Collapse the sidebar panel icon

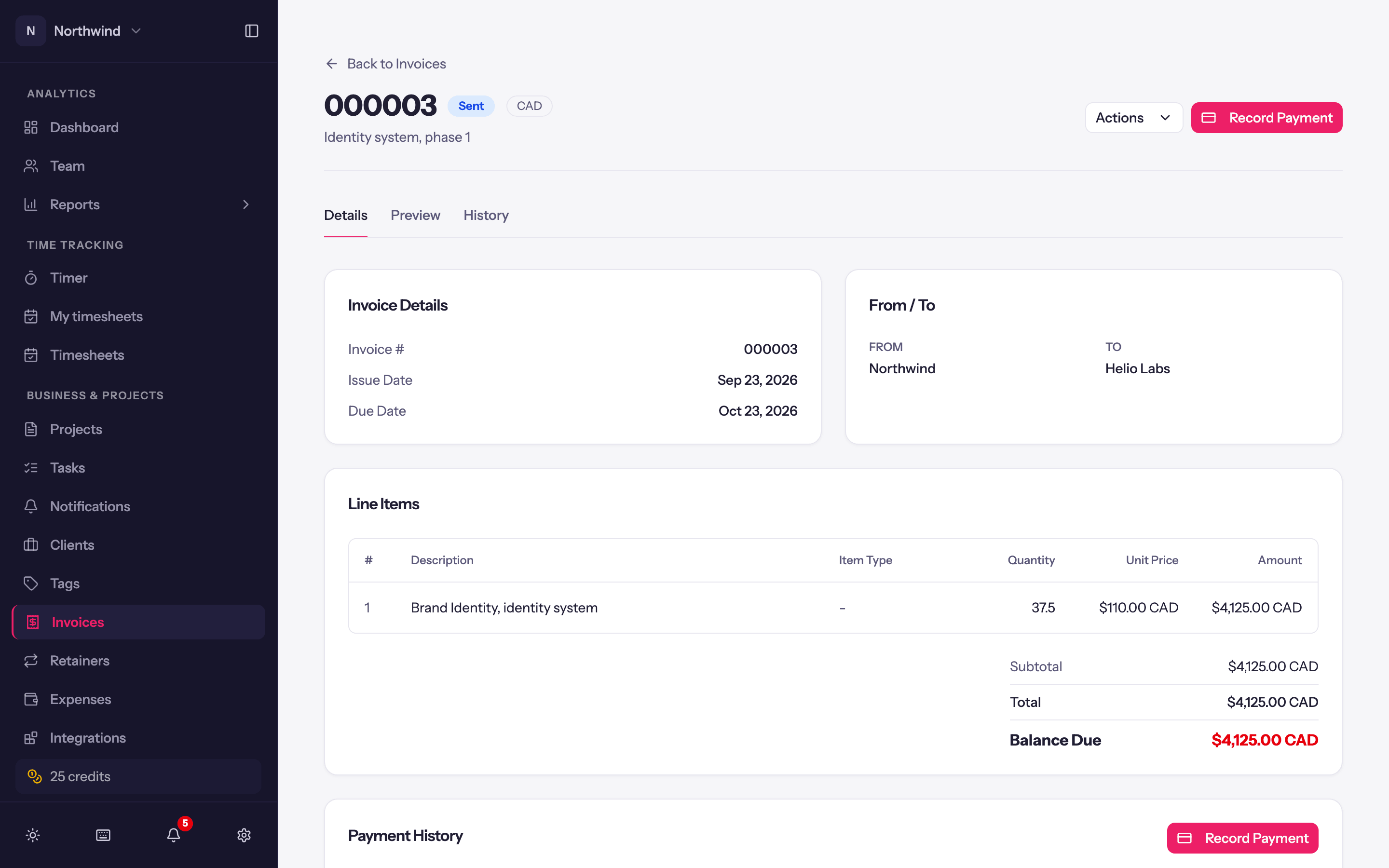pos(251,31)
